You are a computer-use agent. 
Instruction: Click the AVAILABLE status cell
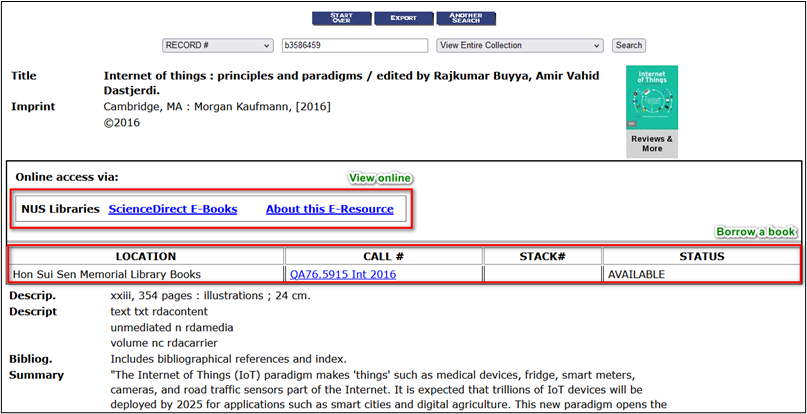pos(700,274)
